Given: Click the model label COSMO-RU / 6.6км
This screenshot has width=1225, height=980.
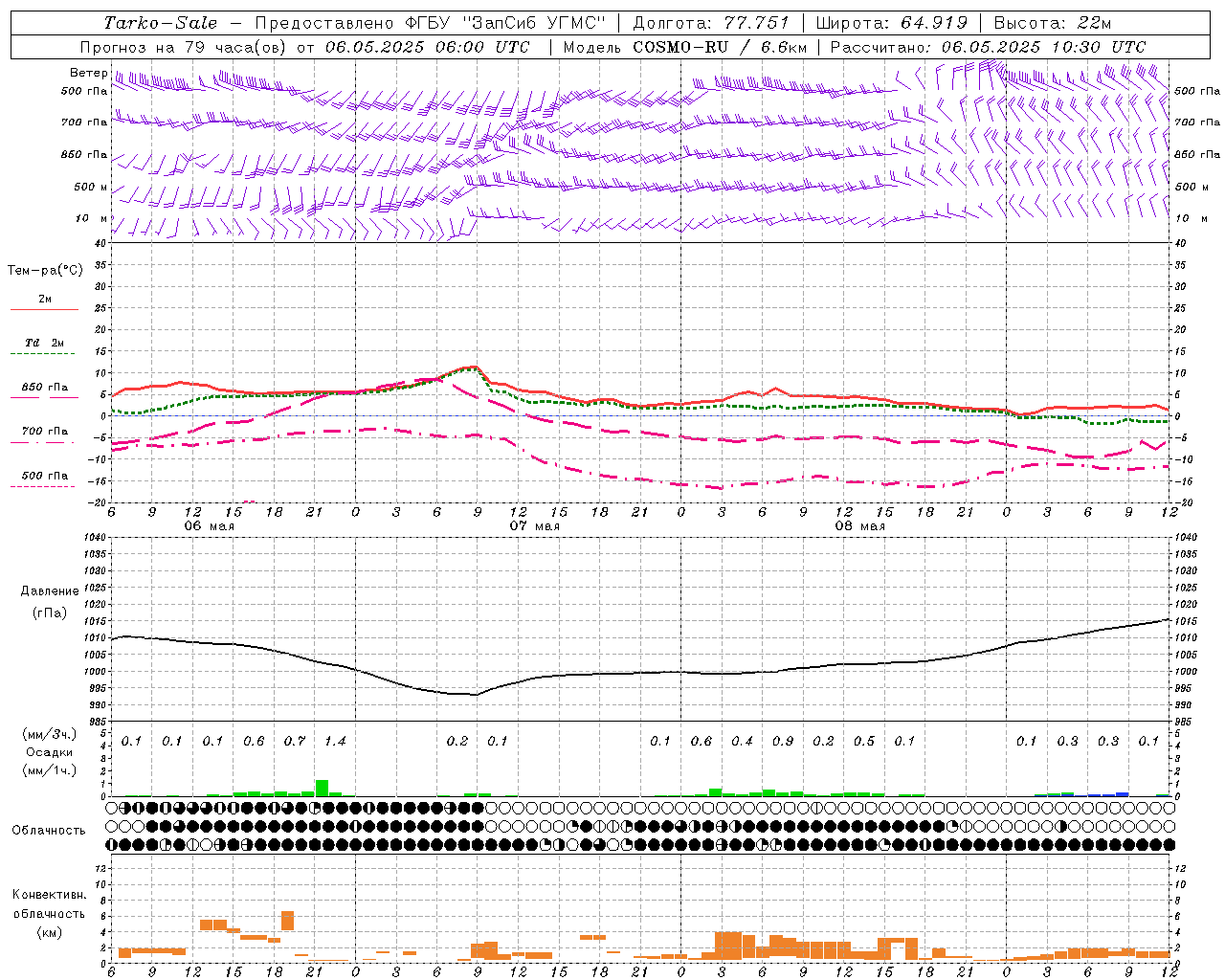Looking at the screenshot, I should pyautogui.click(x=720, y=47).
